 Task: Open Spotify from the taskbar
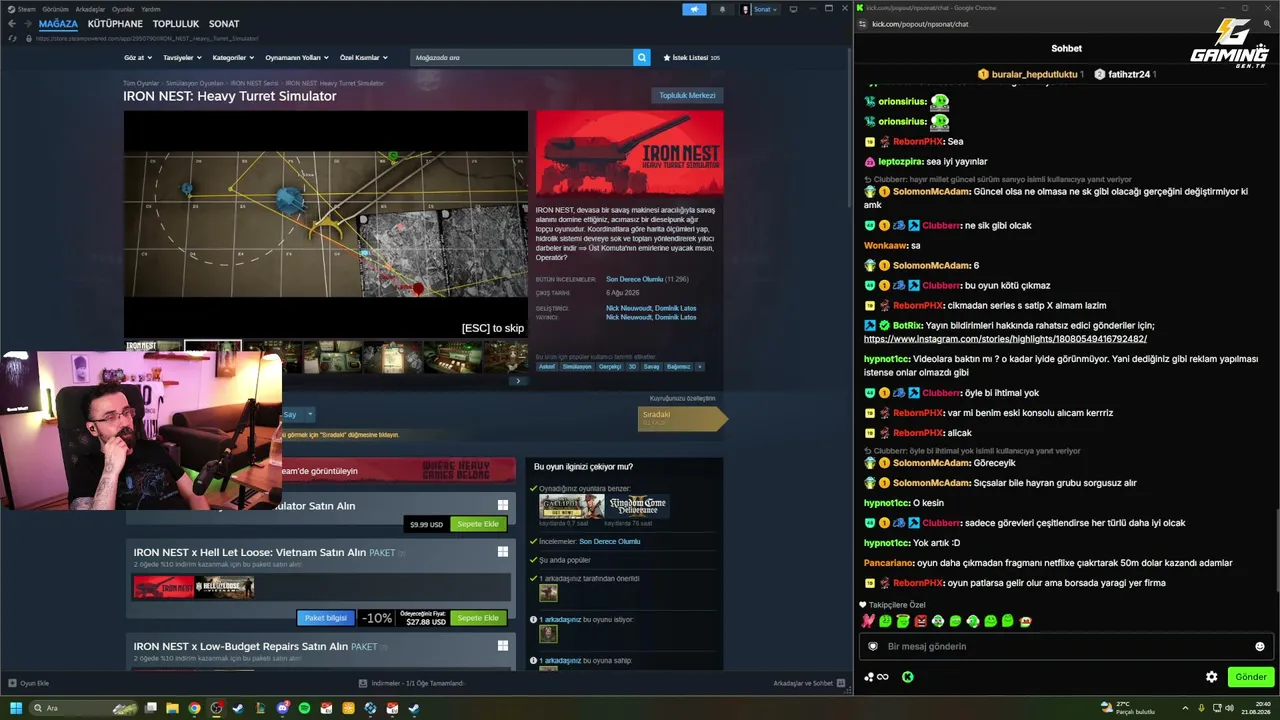pos(304,708)
